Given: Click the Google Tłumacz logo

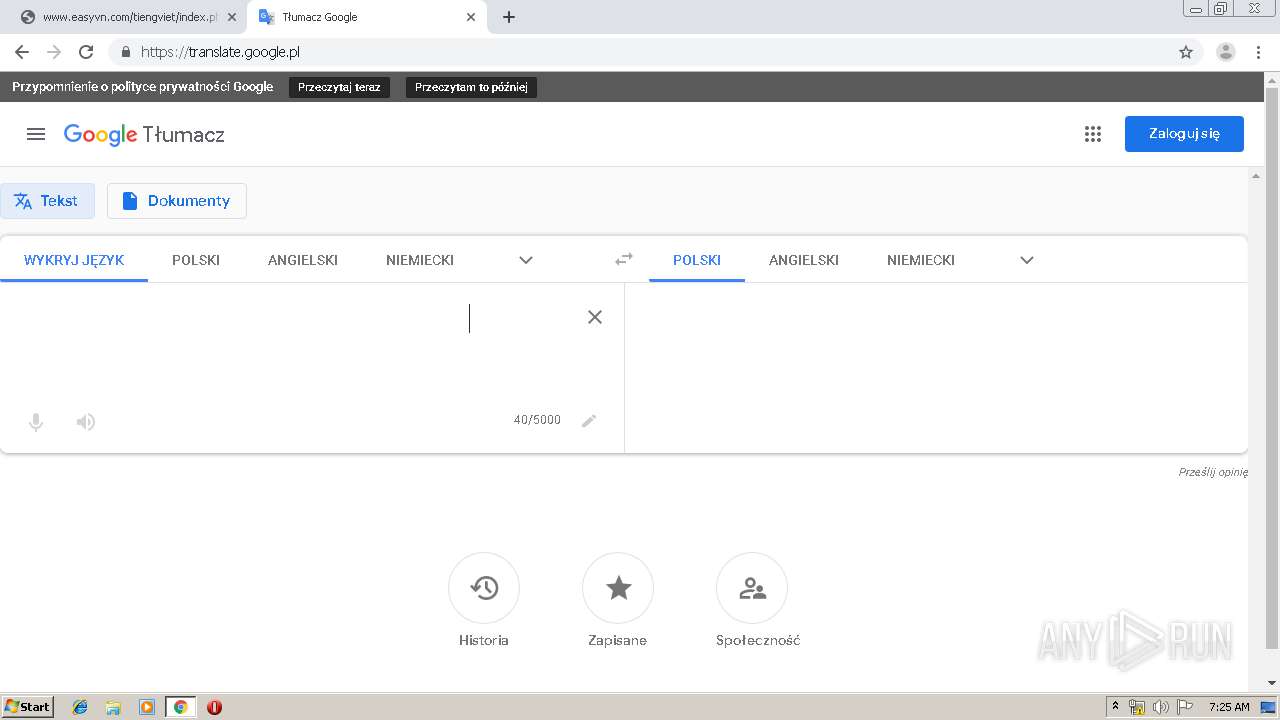Looking at the screenshot, I should [144, 135].
